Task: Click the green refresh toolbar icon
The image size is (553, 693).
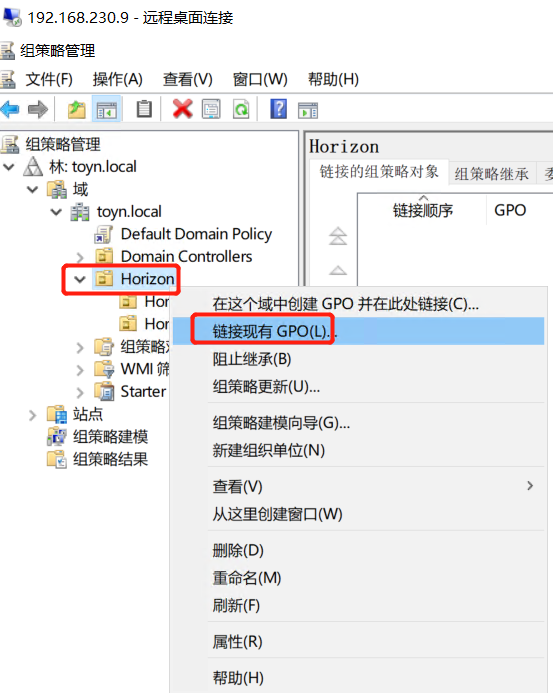Action: click(241, 109)
